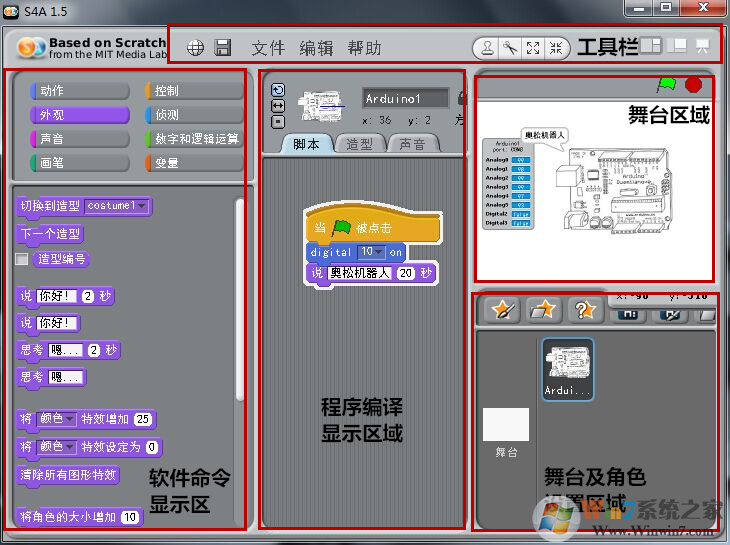Click the save project floppy icon
This screenshot has height=545, width=730.
223,47
